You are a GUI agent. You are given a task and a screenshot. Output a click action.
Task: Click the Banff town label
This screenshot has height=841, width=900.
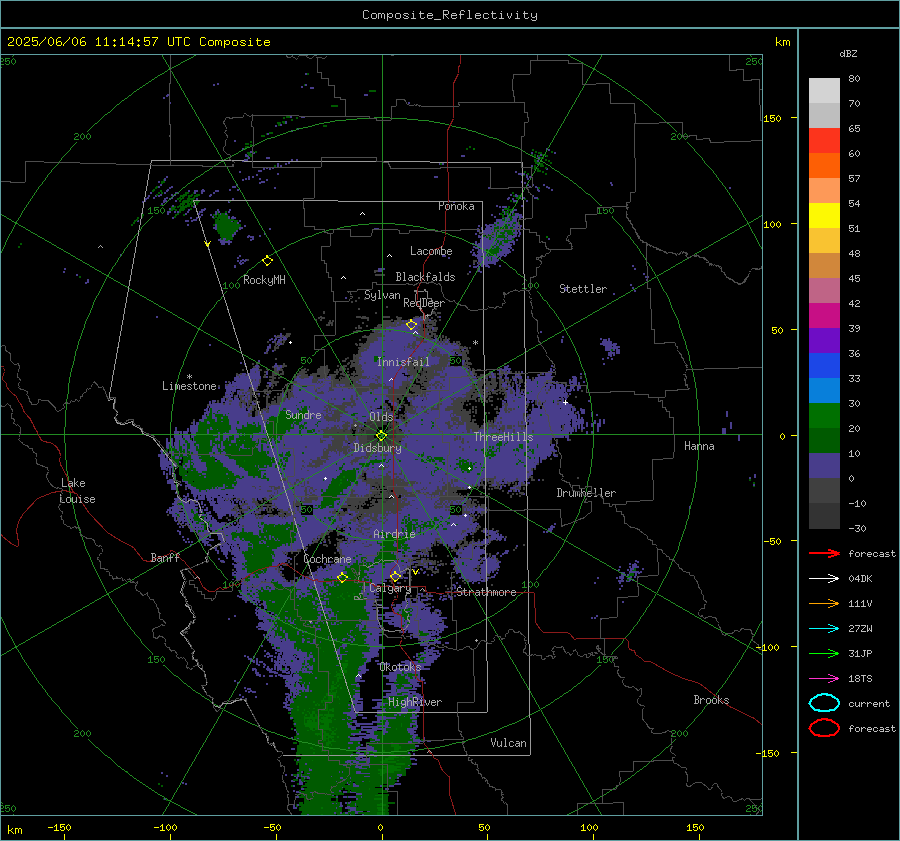point(165,557)
